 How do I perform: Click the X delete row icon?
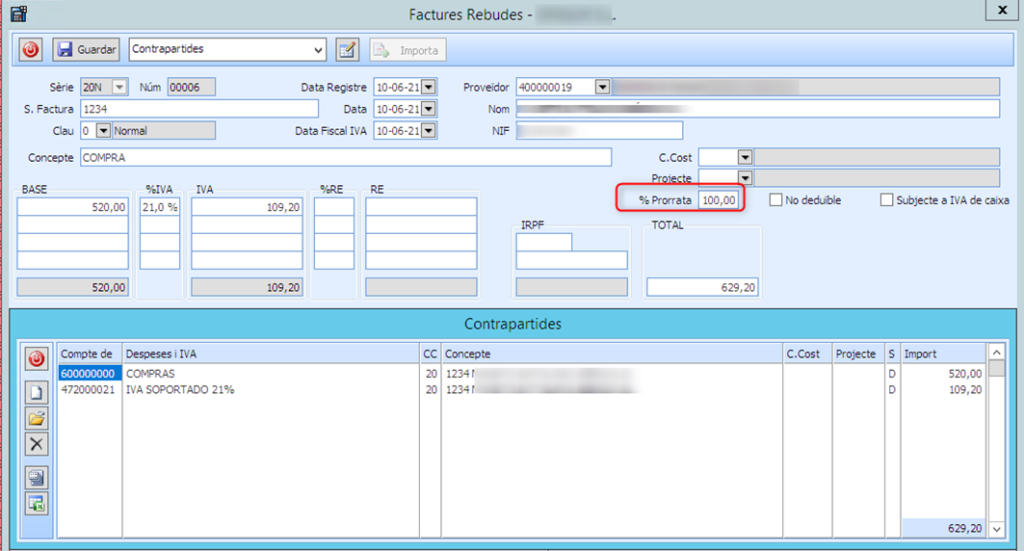tap(37, 444)
